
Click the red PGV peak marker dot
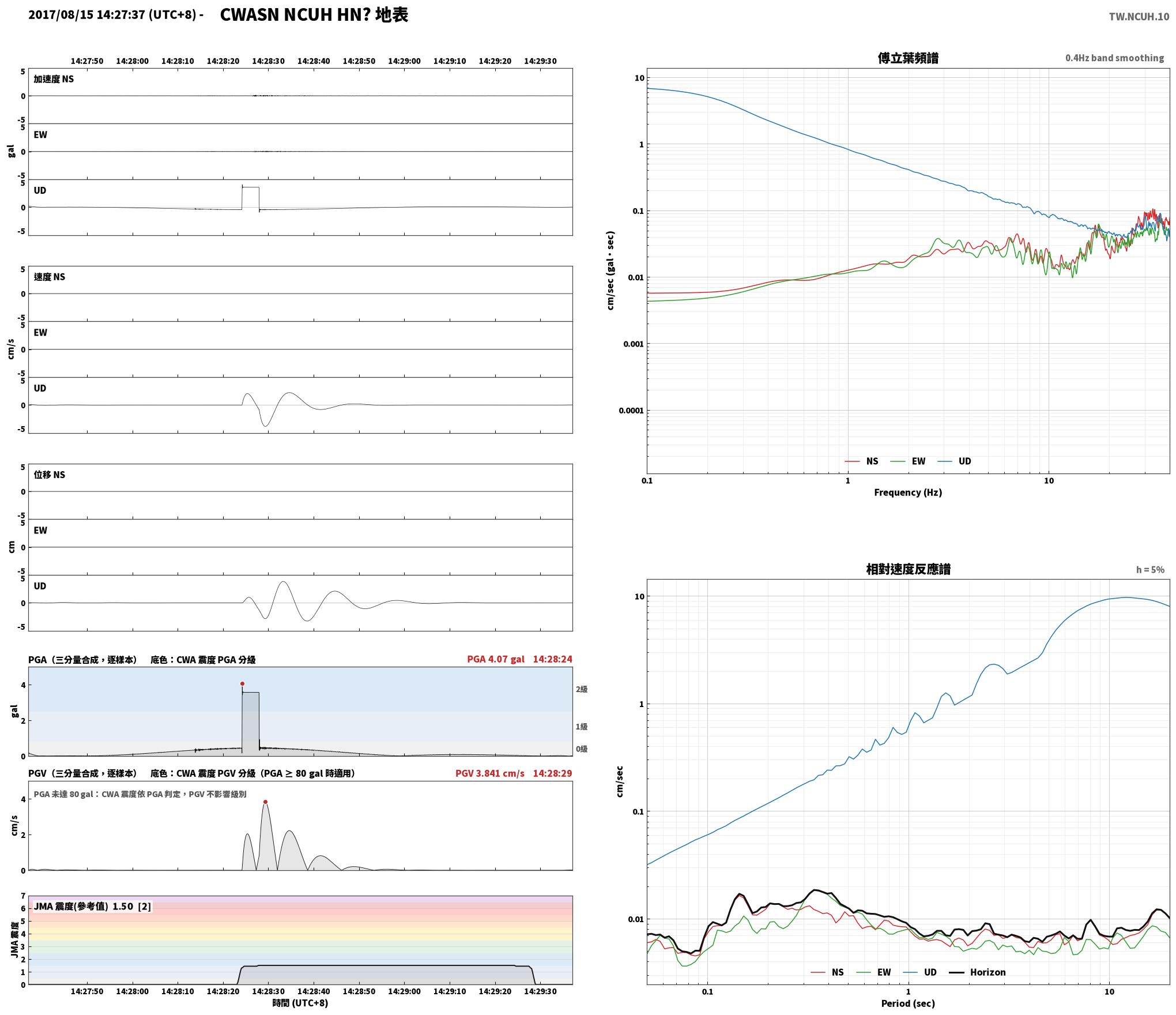(265, 802)
